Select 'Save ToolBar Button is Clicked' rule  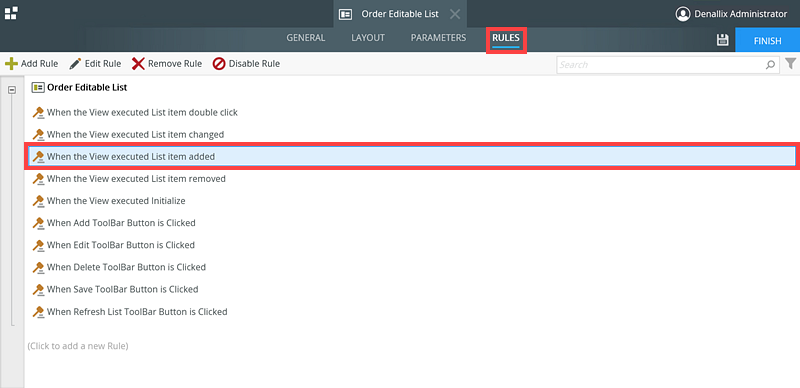coord(115,289)
